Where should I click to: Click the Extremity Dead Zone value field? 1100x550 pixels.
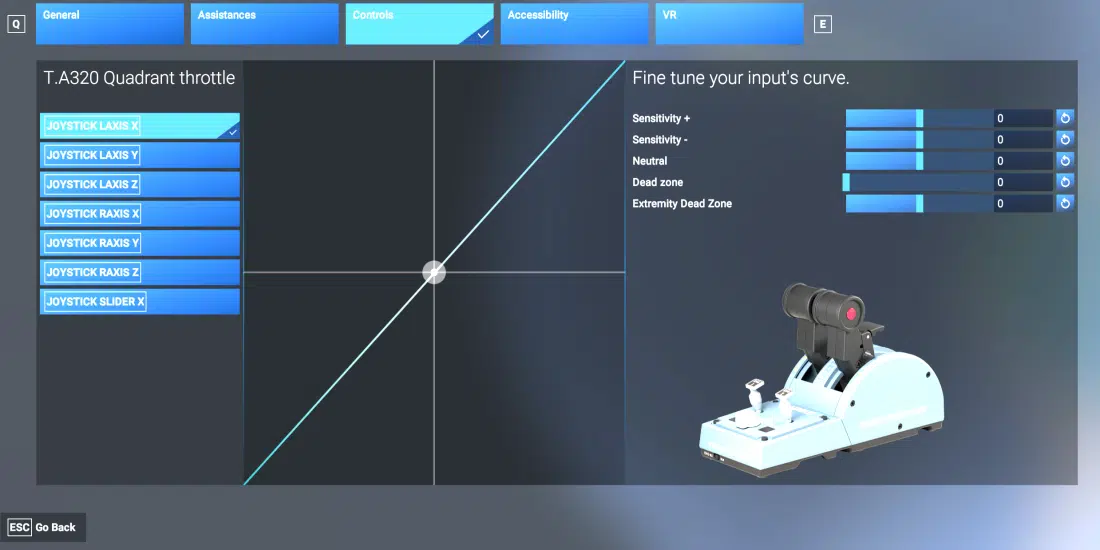pos(1023,204)
